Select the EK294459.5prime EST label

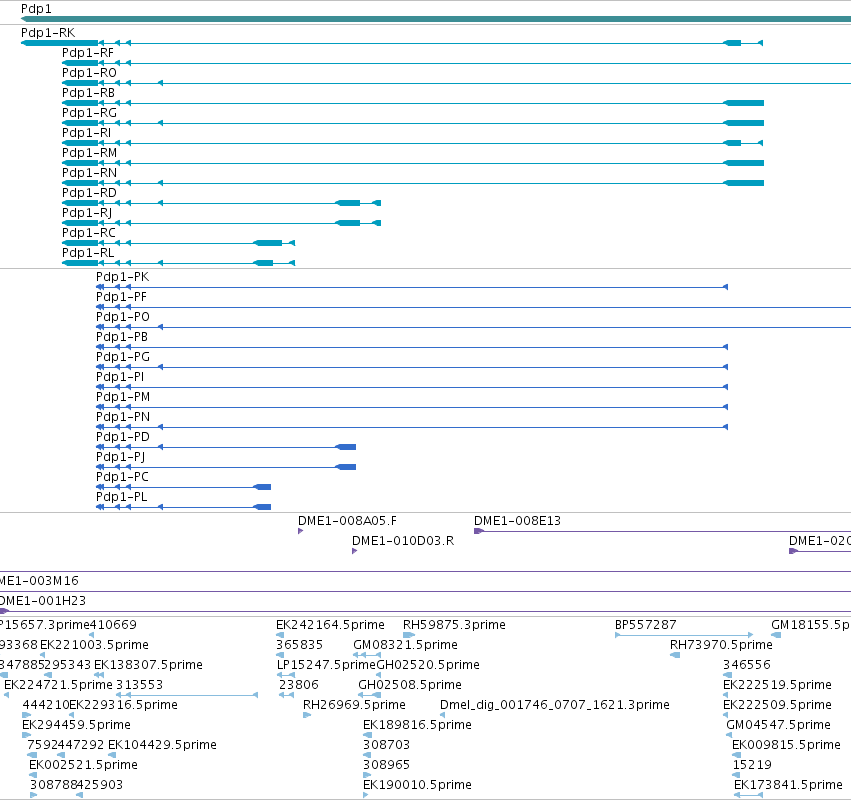(77, 725)
